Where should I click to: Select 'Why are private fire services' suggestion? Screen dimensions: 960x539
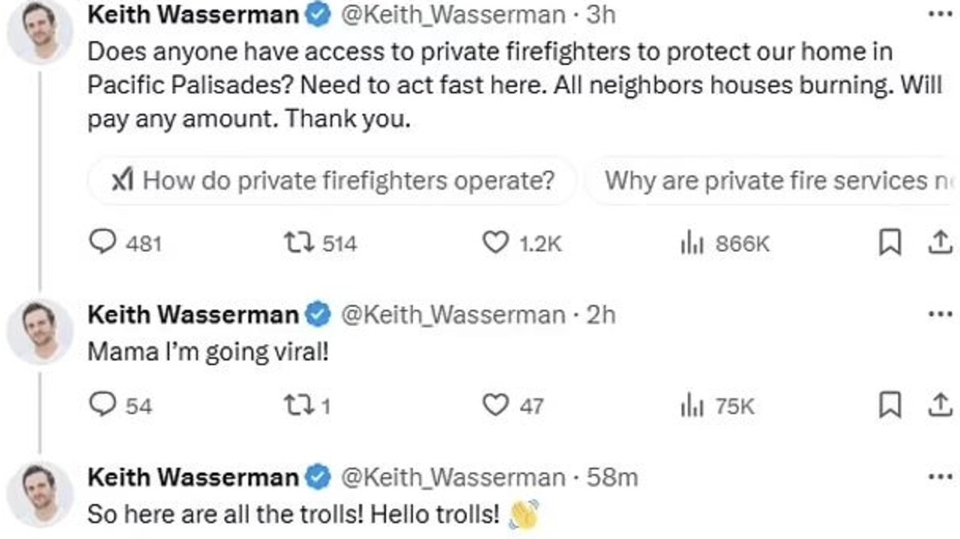click(x=775, y=181)
